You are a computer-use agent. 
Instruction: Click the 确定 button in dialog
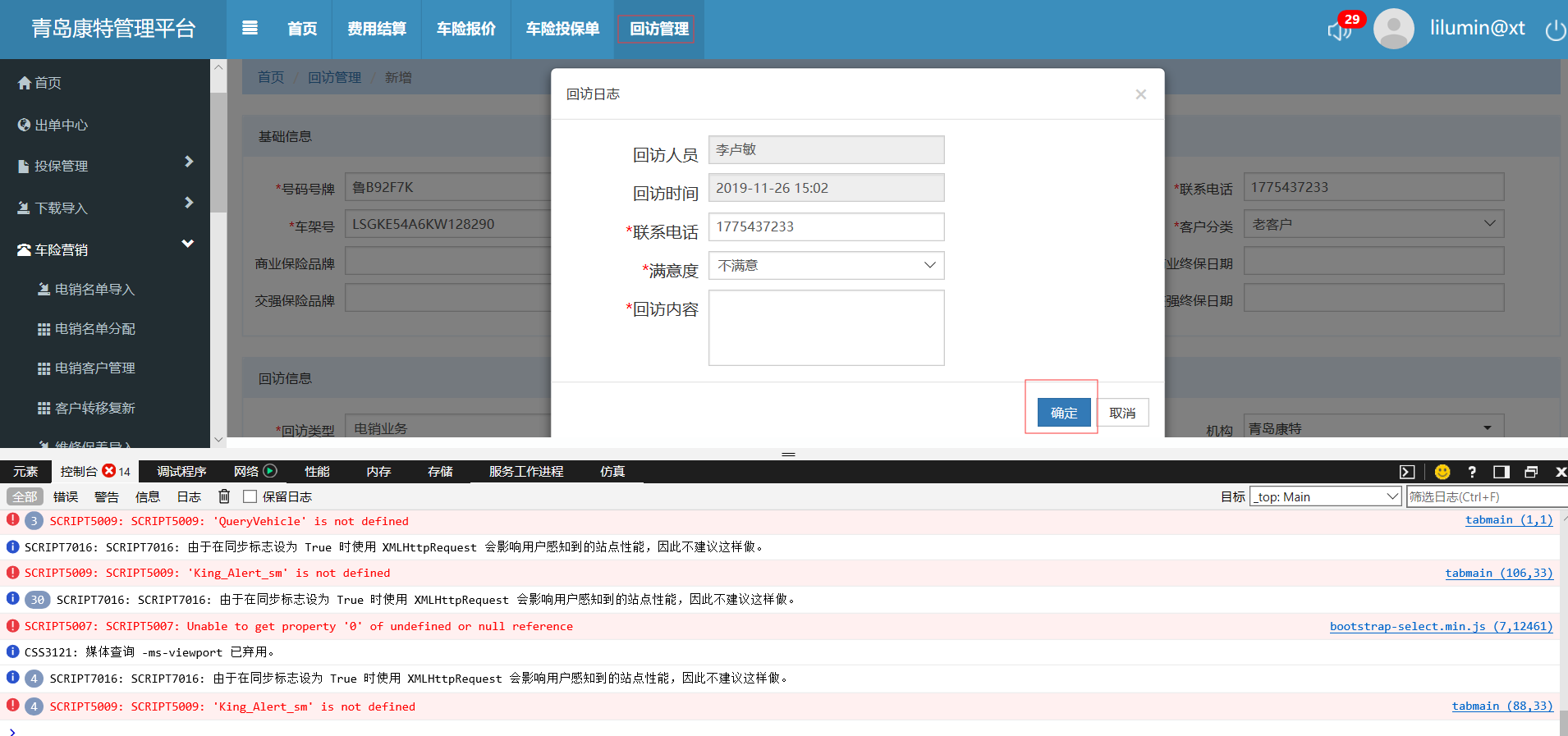pos(1064,413)
